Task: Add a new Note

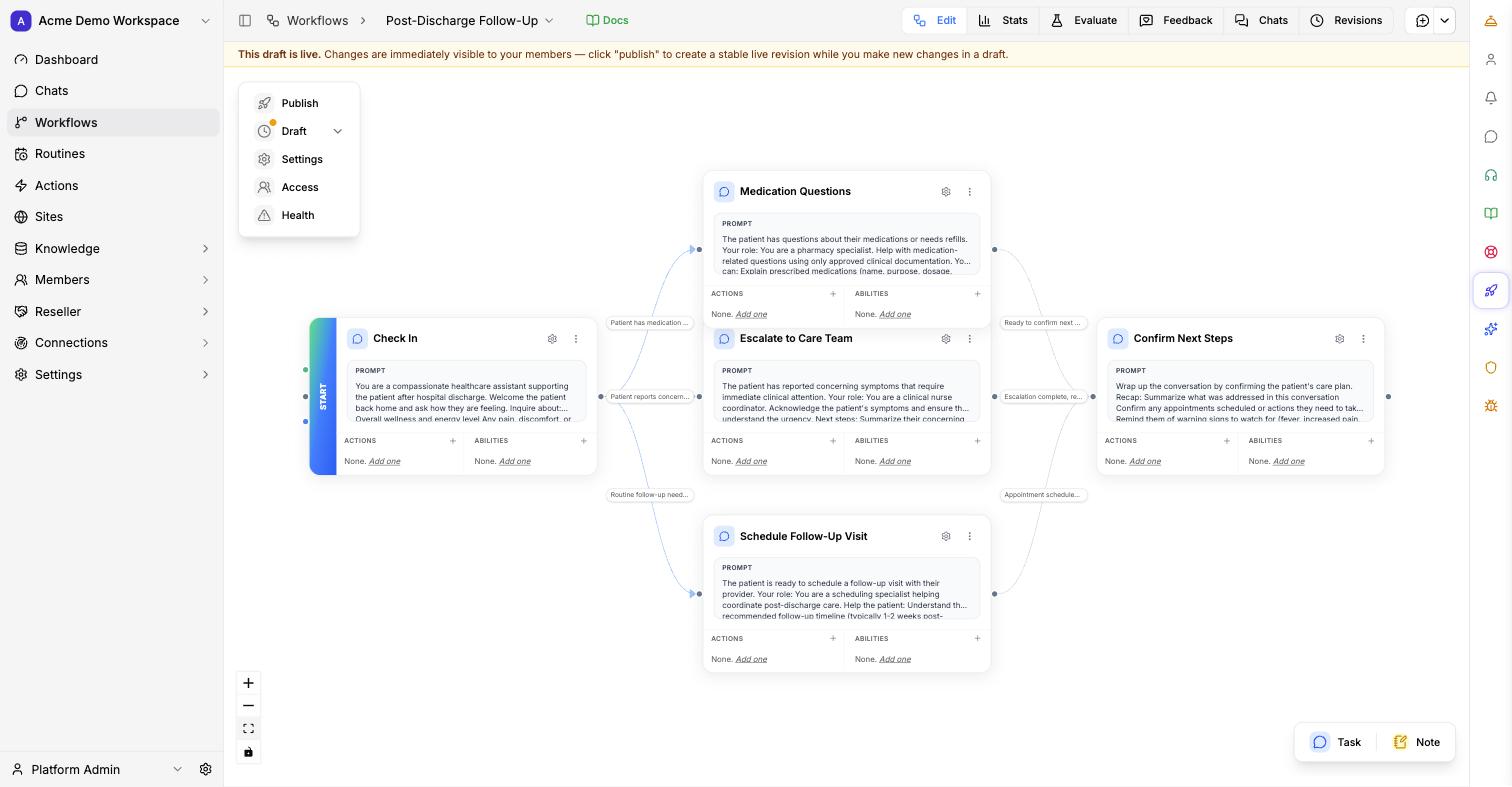Action: (x=1416, y=743)
